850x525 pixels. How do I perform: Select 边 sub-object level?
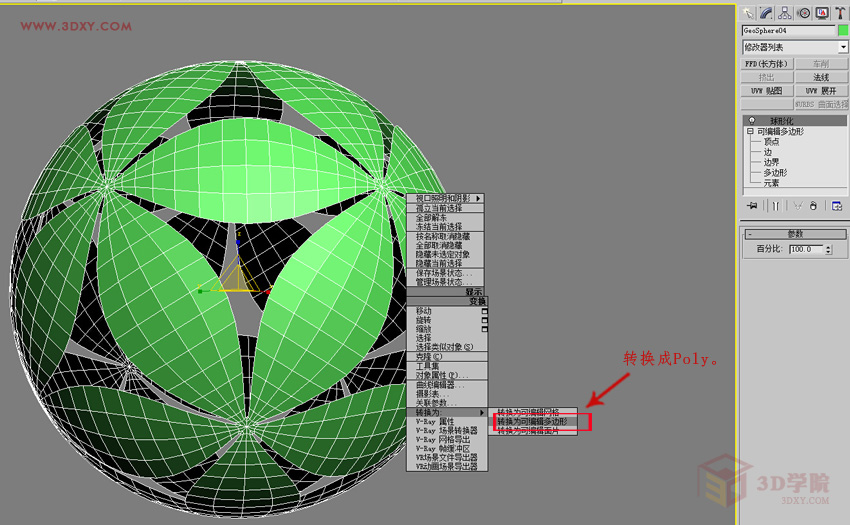click(768, 152)
